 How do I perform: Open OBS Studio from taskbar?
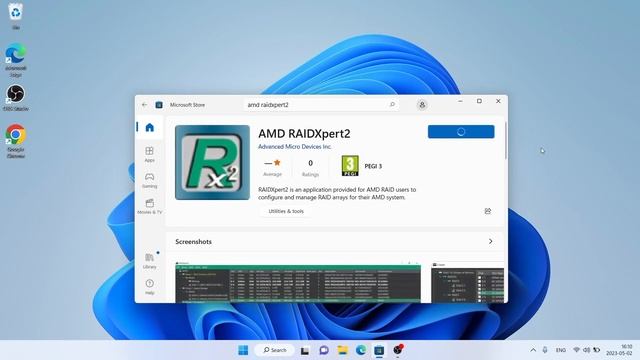tap(398, 350)
